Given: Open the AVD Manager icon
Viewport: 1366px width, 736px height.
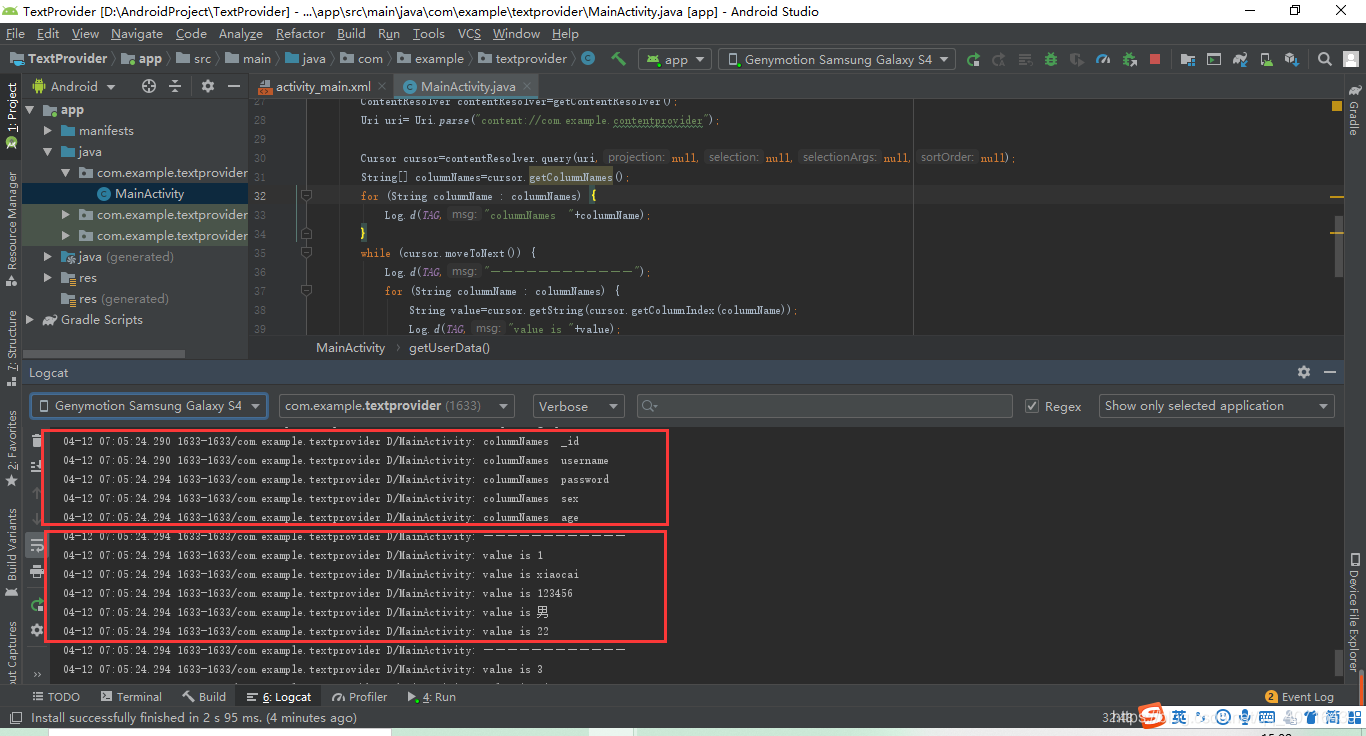Looking at the screenshot, I should tap(1266, 59).
